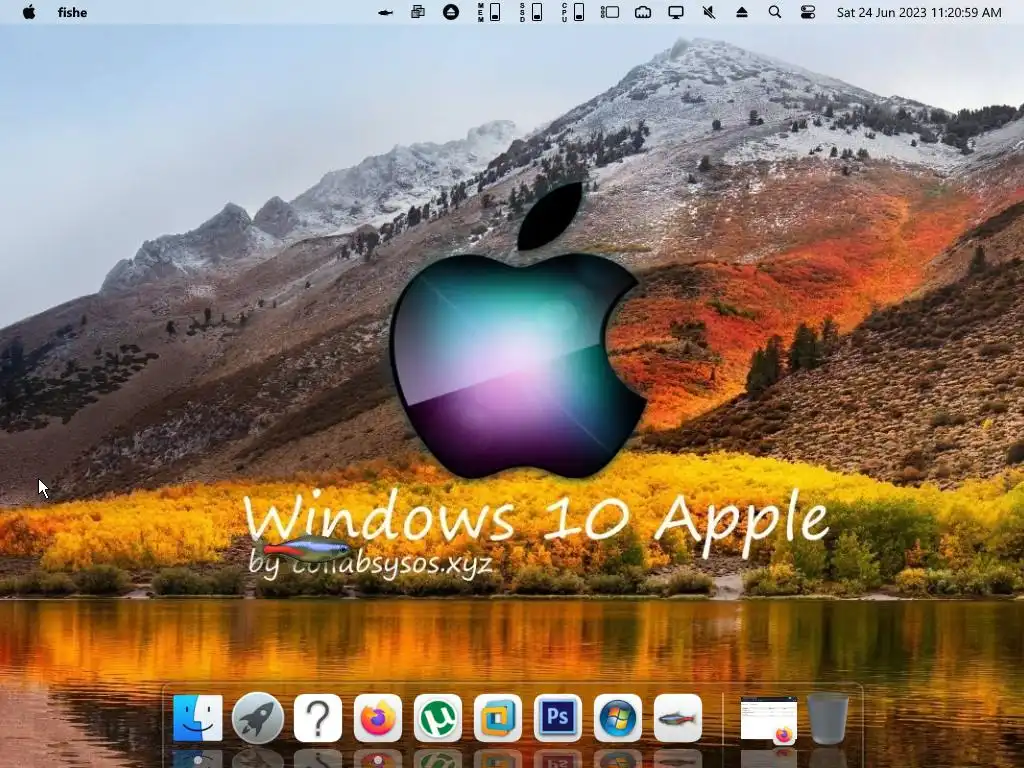Click the display monitor icon in menu bar
The height and width of the screenshot is (768, 1024).
tap(676, 12)
